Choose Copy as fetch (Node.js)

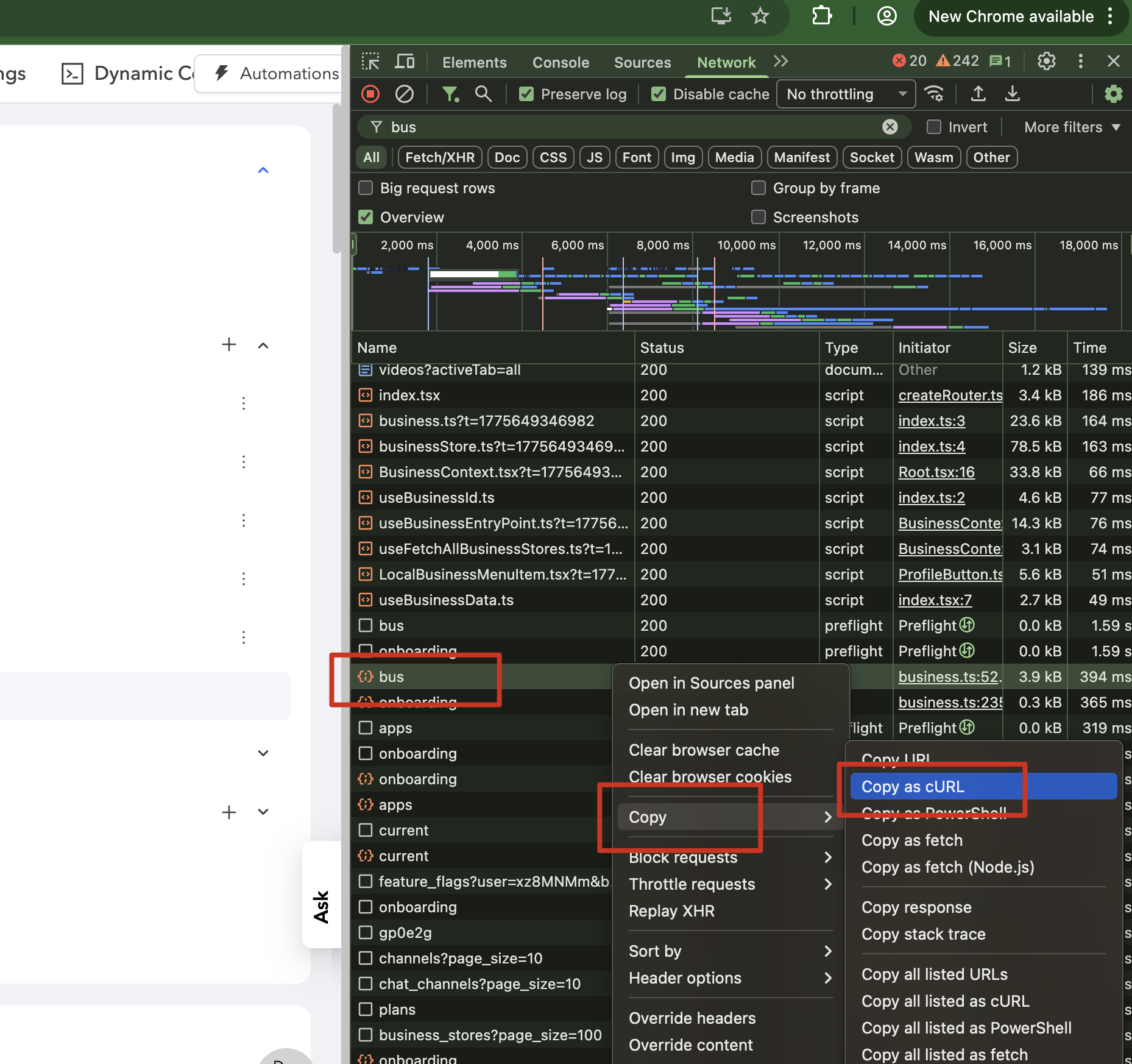[x=983, y=867]
